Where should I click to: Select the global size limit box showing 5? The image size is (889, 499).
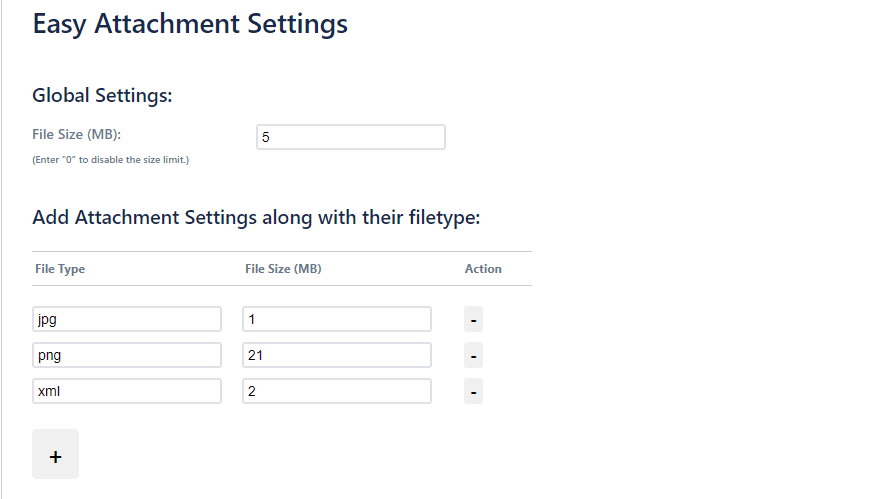350,137
